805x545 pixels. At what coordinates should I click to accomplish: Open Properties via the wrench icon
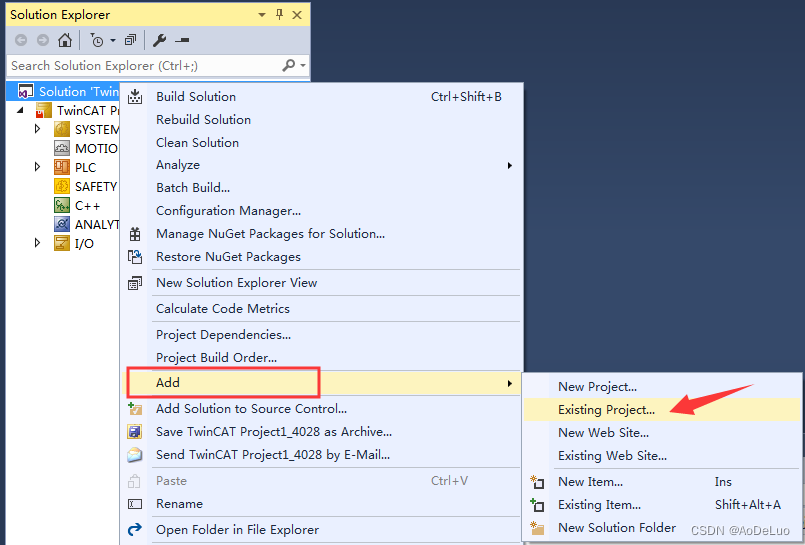160,40
